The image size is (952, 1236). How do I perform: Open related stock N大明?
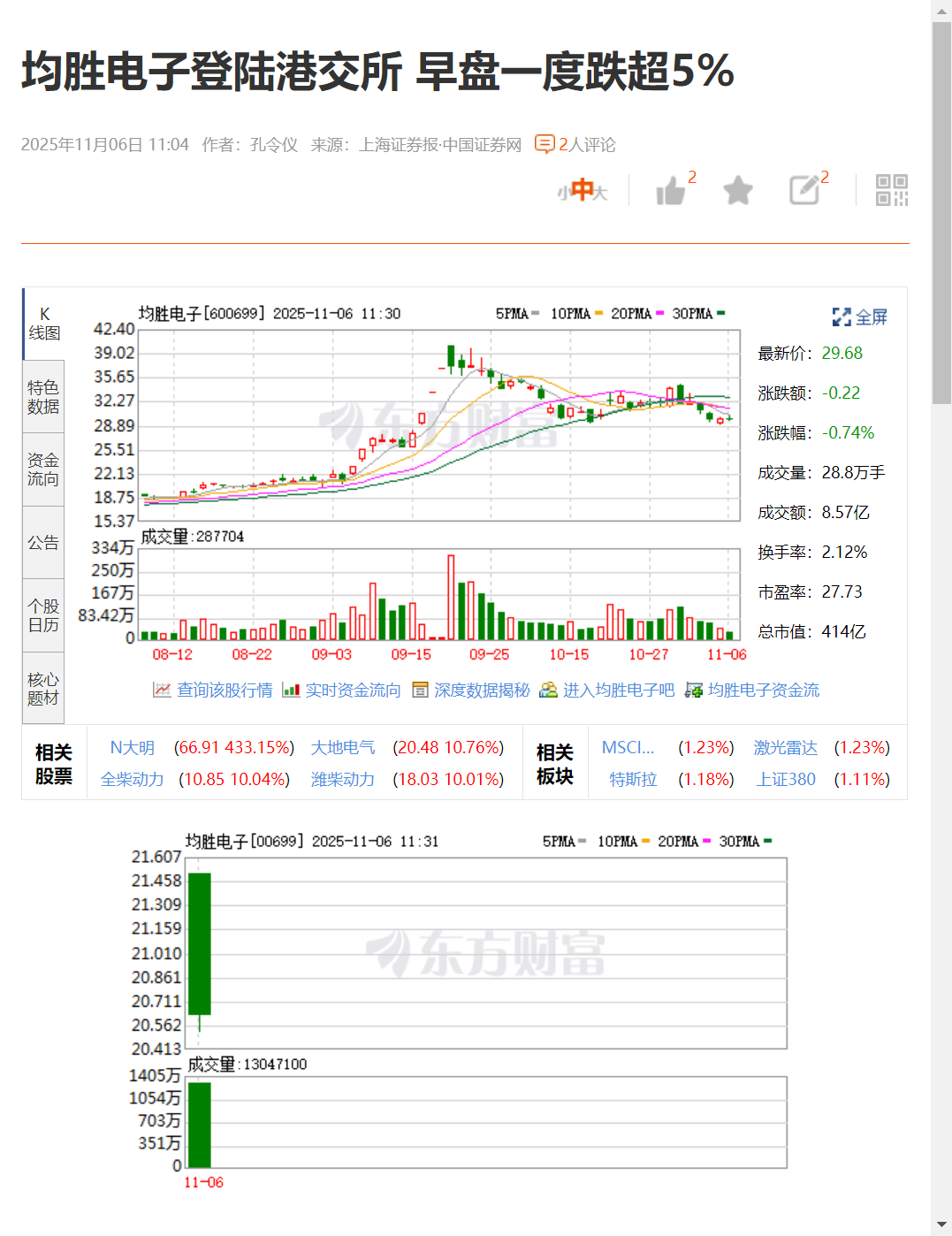point(132,747)
